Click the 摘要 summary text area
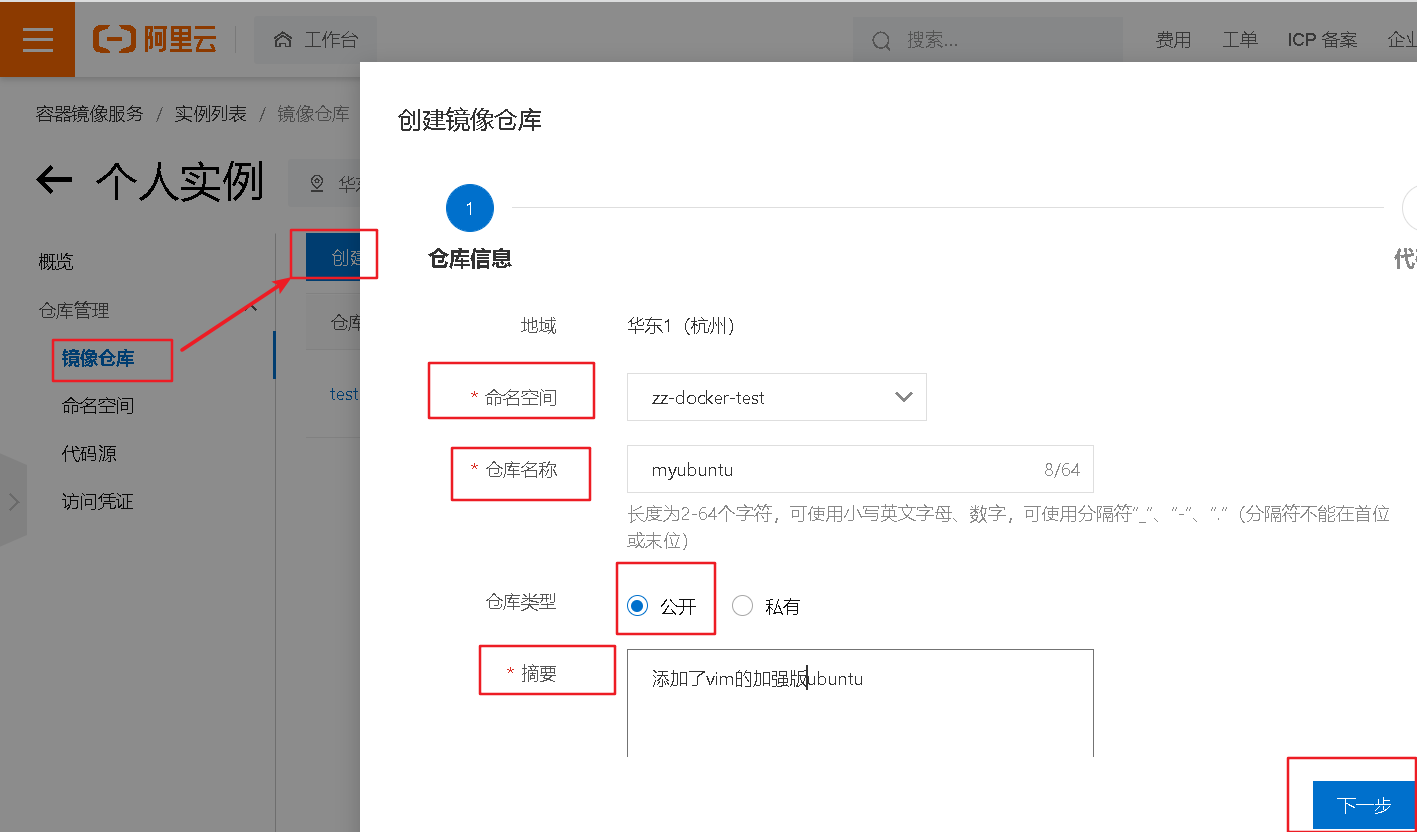The image size is (1417, 832). [860, 703]
